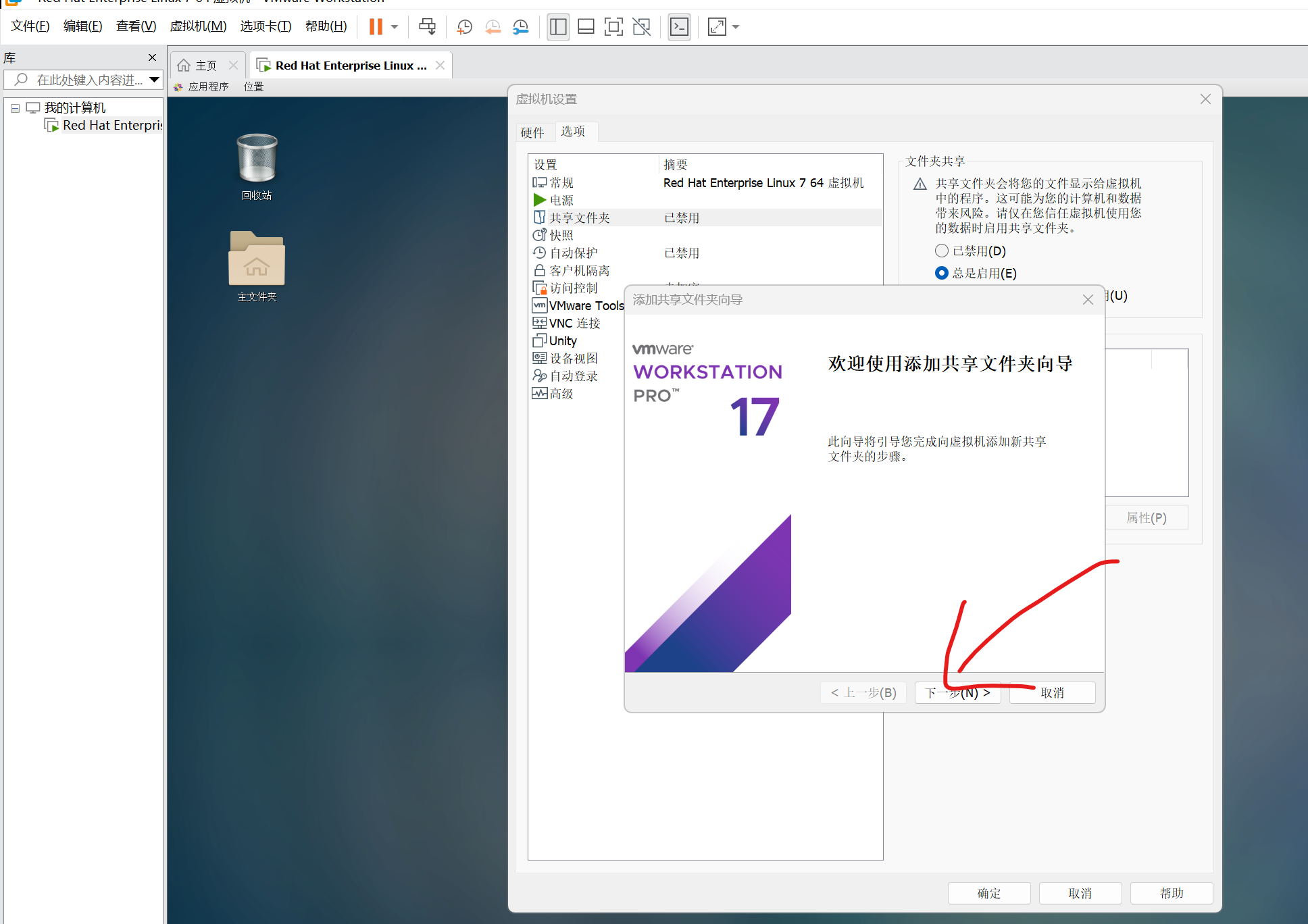The image size is (1308, 924).
Task: Suspend the virtual machine with the pause icon
Action: 376,27
